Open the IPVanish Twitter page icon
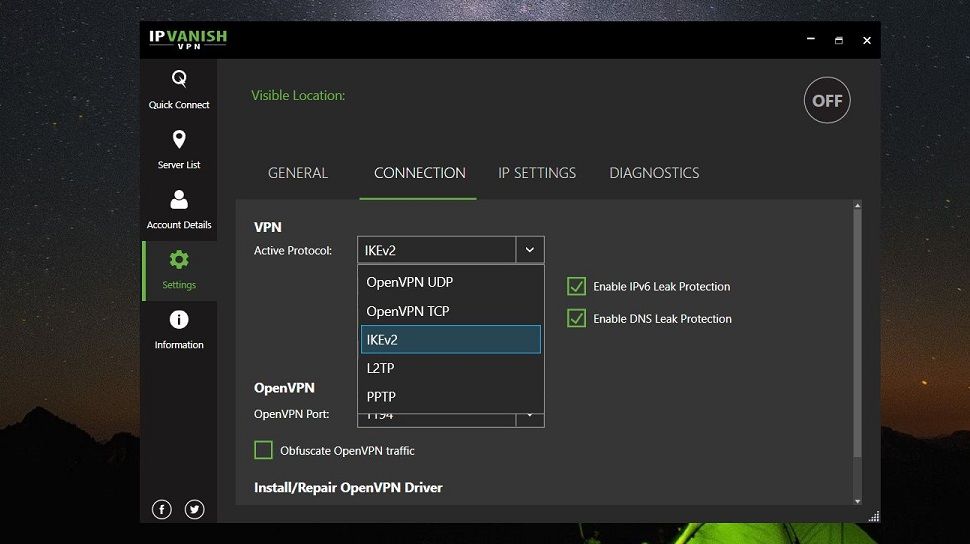Image resolution: width=970 pixels, height=544 pixels. (194, 509)
